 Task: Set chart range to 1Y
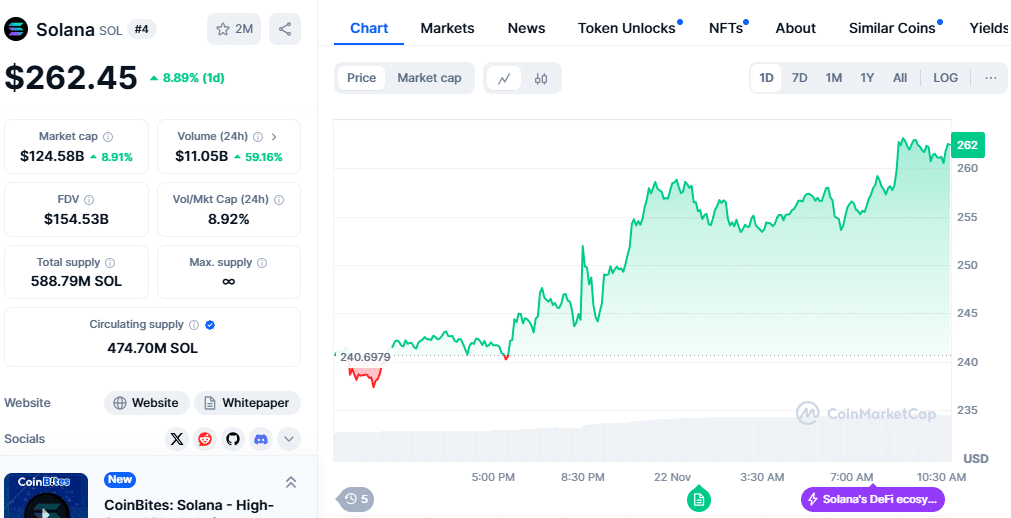[867, 78]
